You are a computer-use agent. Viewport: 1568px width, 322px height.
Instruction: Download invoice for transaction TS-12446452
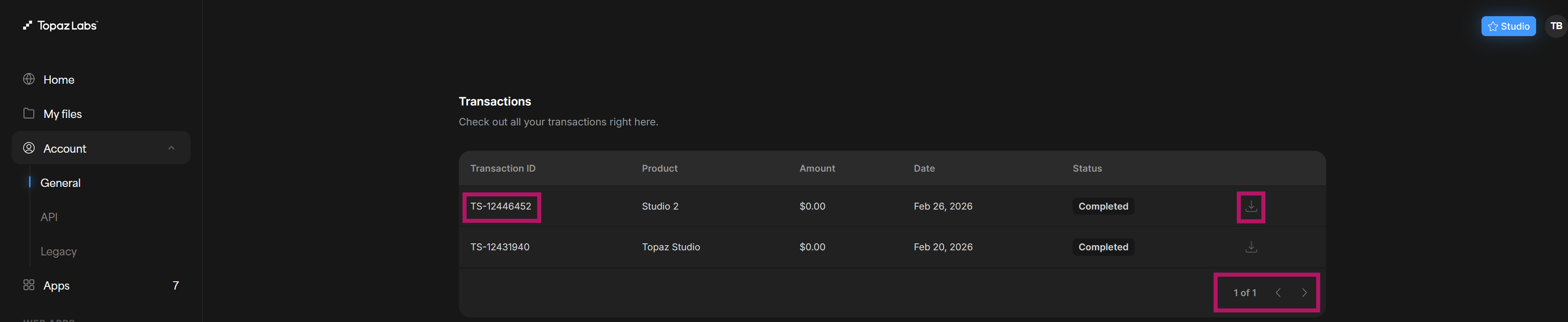[x=1251, y=206]
